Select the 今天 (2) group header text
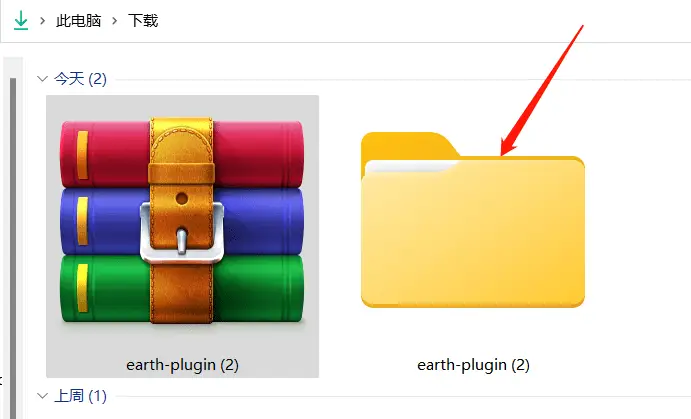 [80, 79]
